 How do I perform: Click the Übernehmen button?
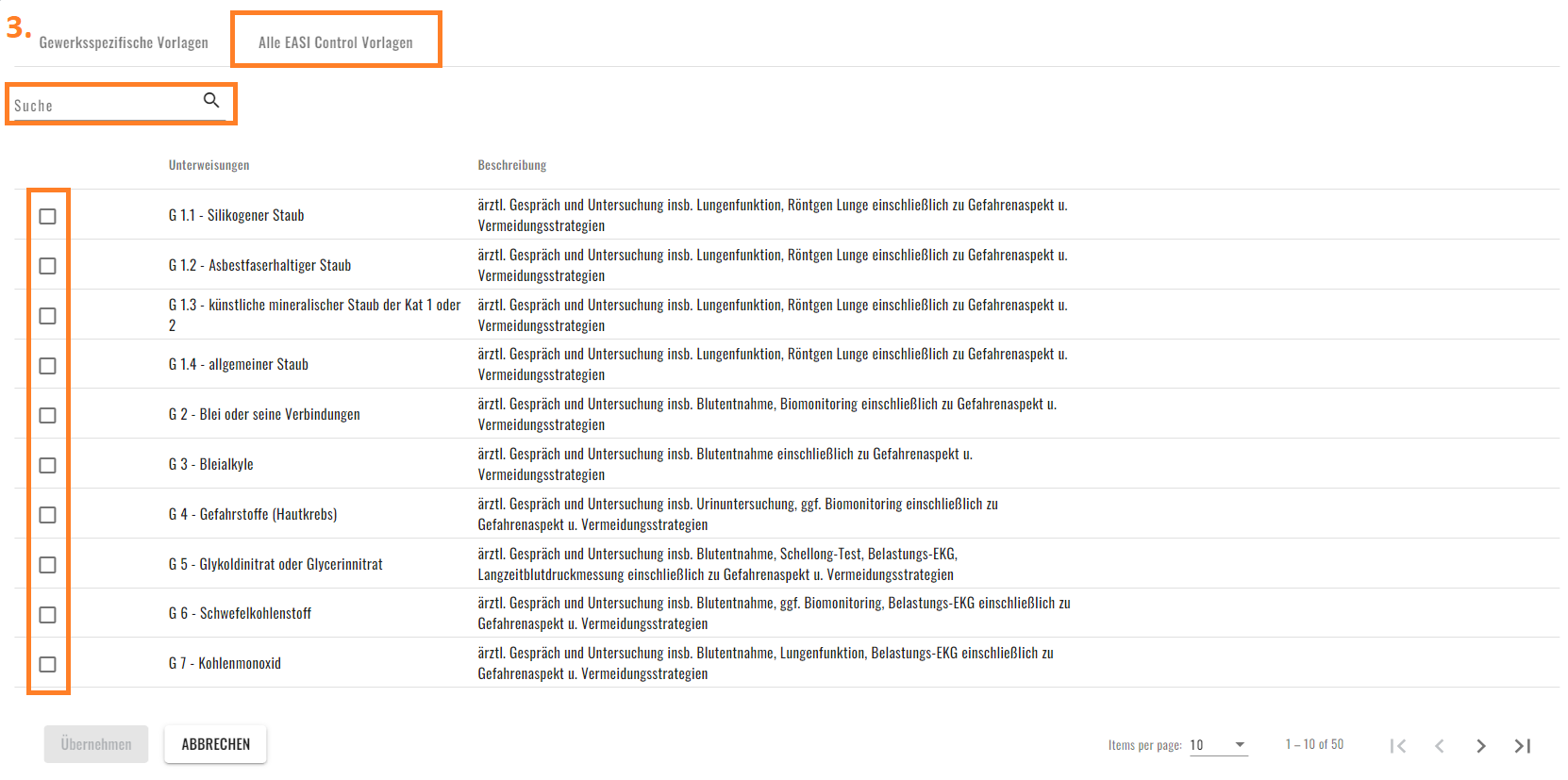(96, 744)
